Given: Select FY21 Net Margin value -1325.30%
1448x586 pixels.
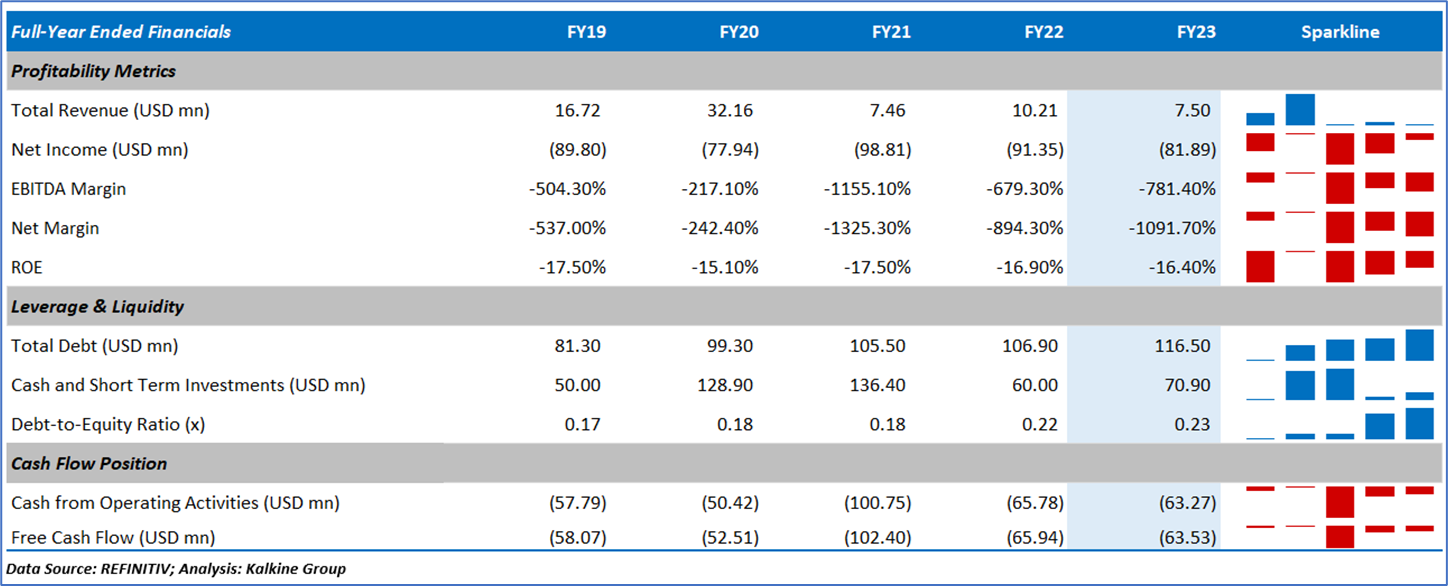Looking at the screenshot, I should (869, 228).
